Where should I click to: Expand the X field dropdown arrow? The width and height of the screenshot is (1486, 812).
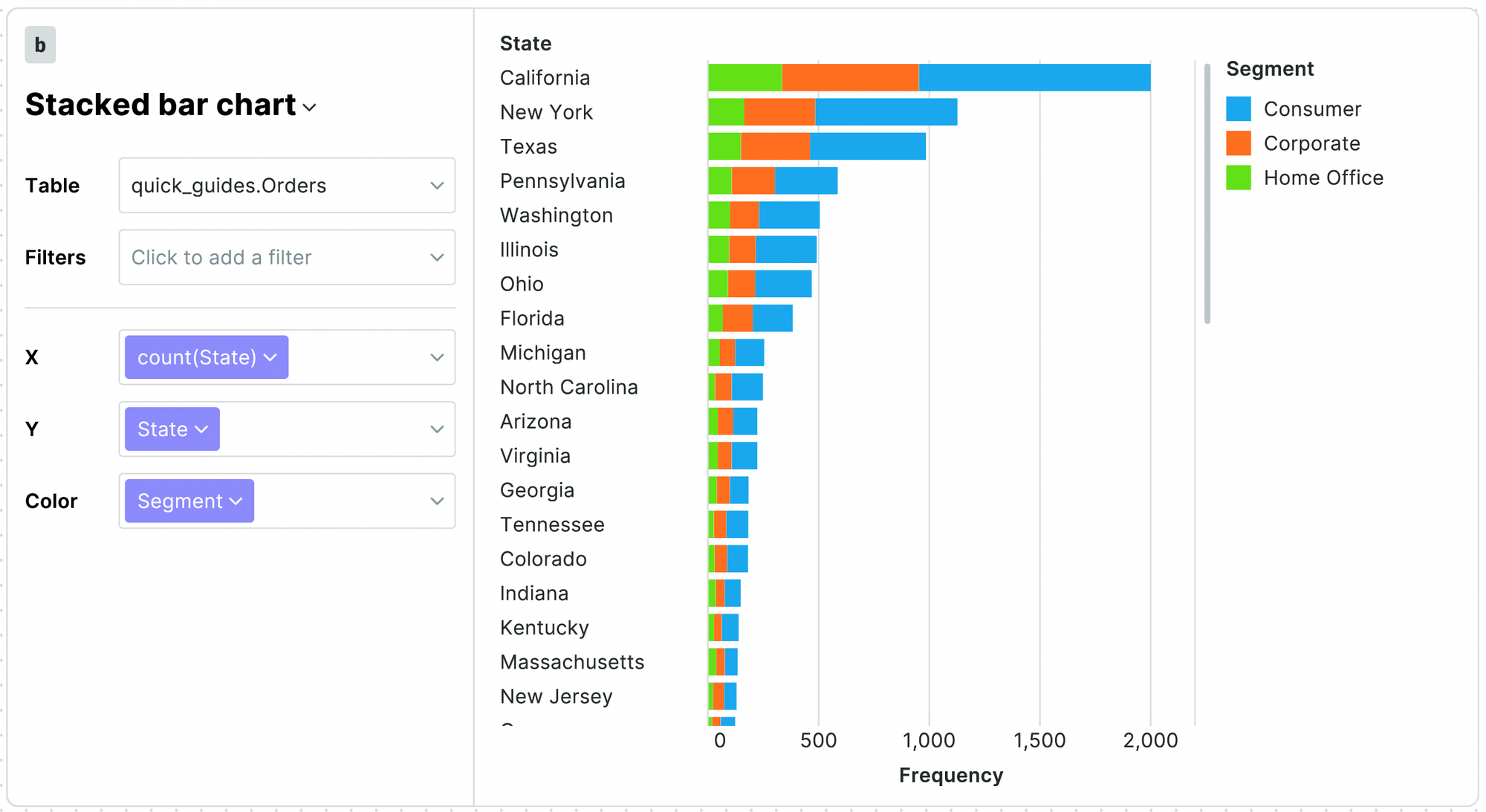(x=436, y=357)
